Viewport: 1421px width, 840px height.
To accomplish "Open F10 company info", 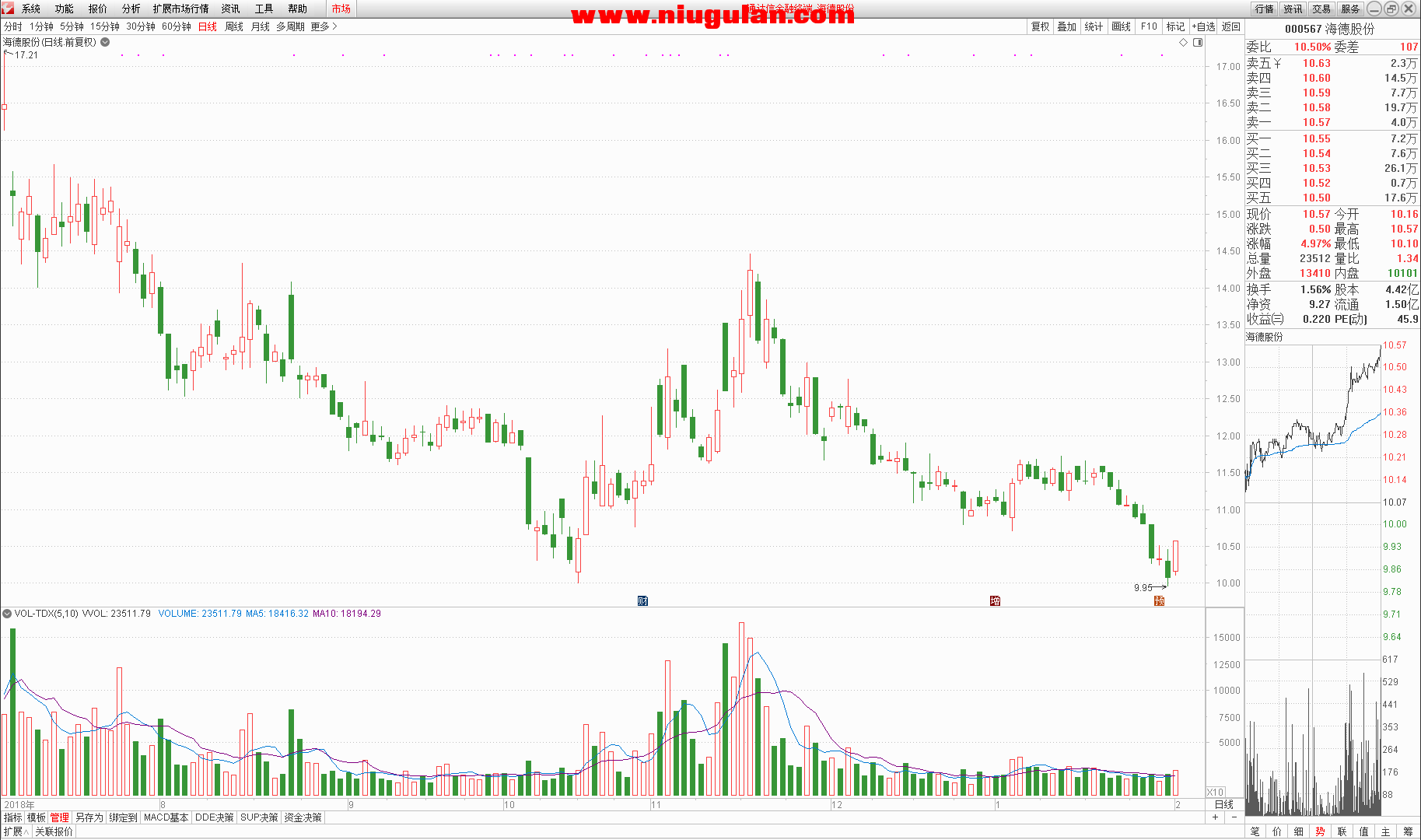I will (x=1149, y=26).
